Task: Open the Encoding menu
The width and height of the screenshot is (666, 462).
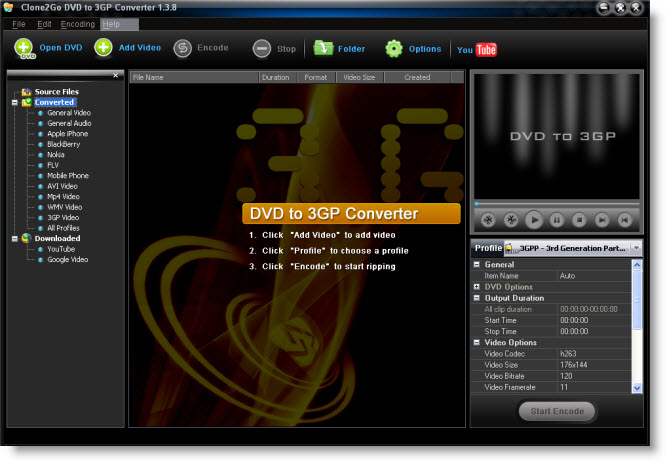Action: pyautogui.click(x=78, y=24)
